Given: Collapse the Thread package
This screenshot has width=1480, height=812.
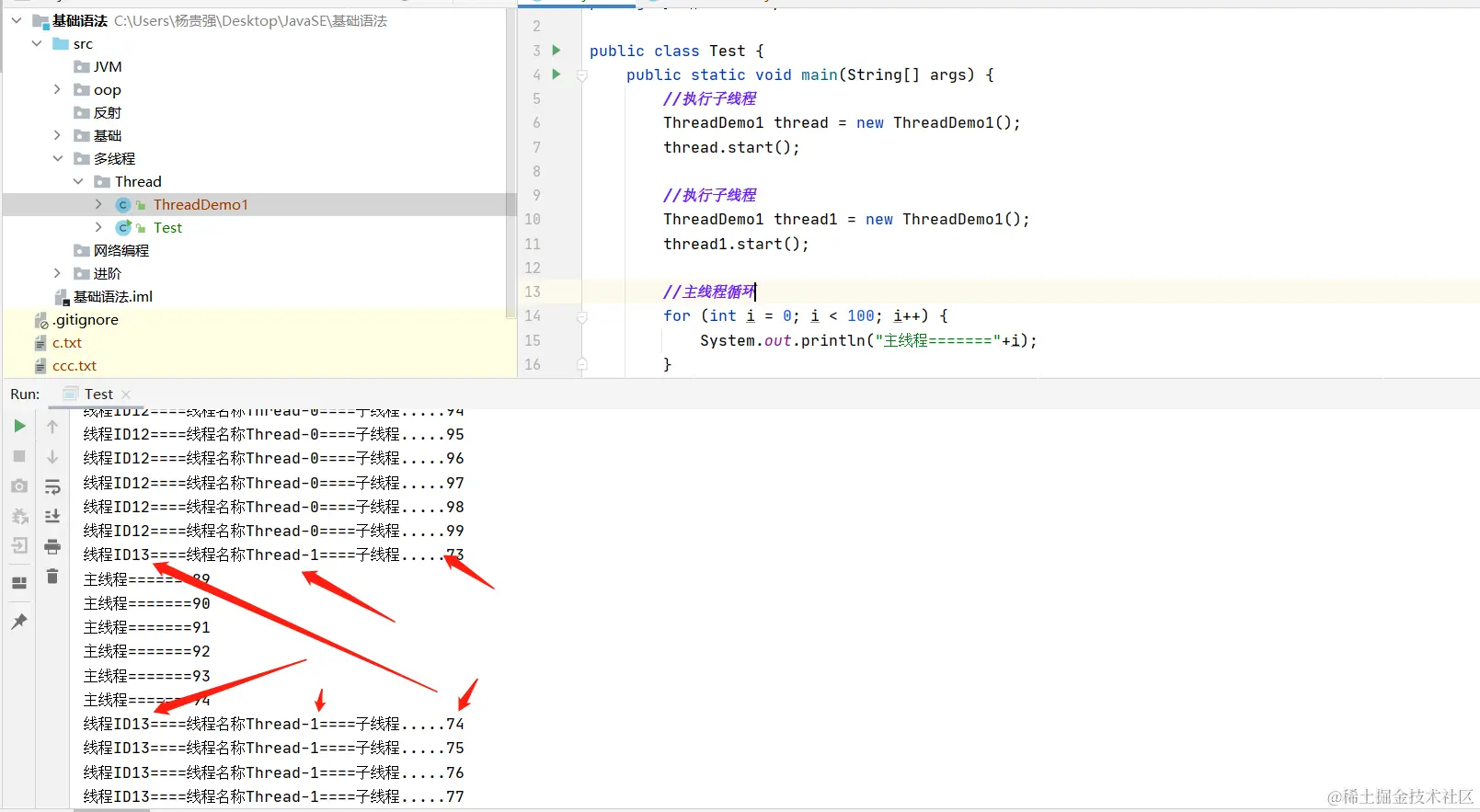Looking at the screenshot, I should coord(78,181).
